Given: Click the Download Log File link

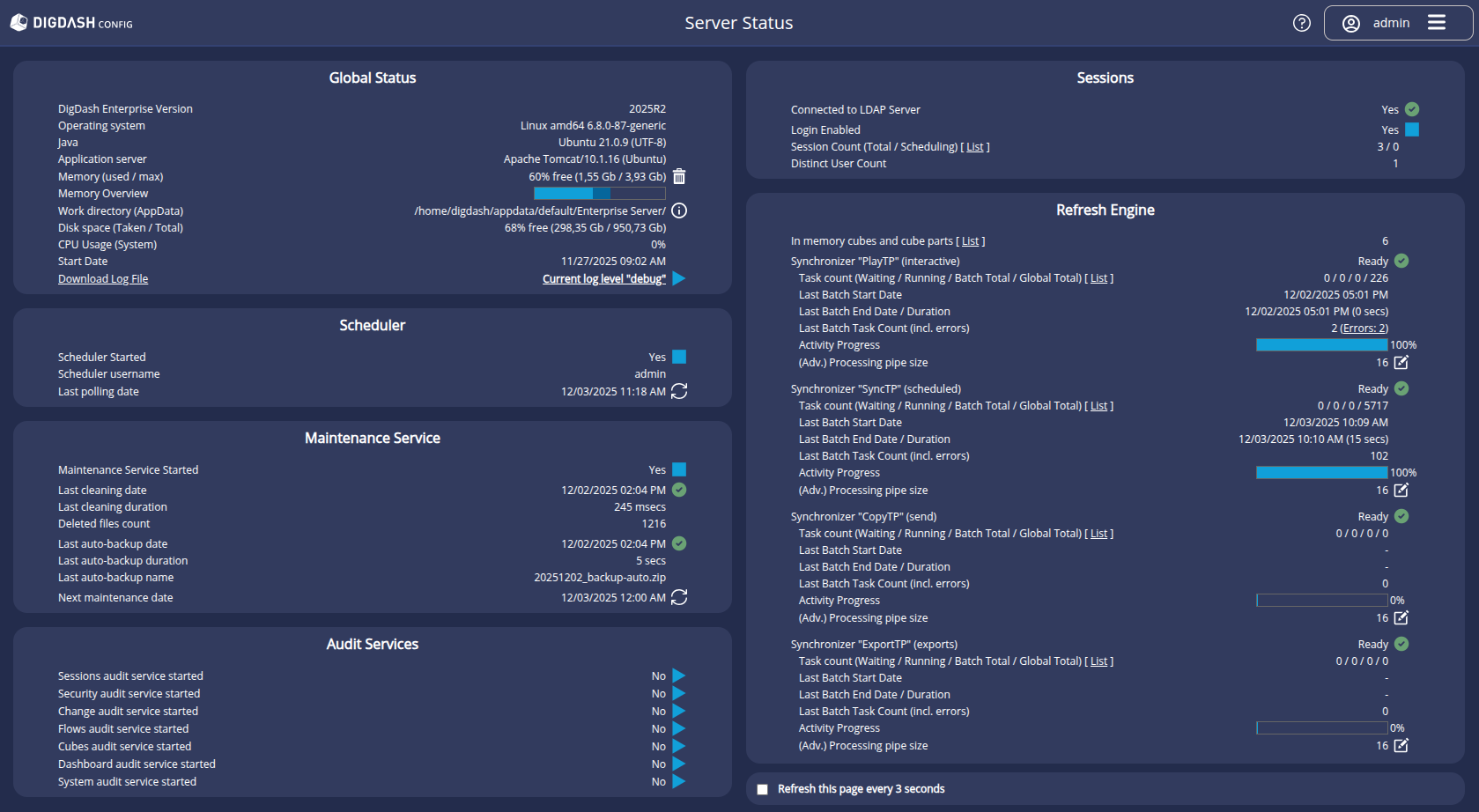Looking at the screenshot, I should pos(103,278).
